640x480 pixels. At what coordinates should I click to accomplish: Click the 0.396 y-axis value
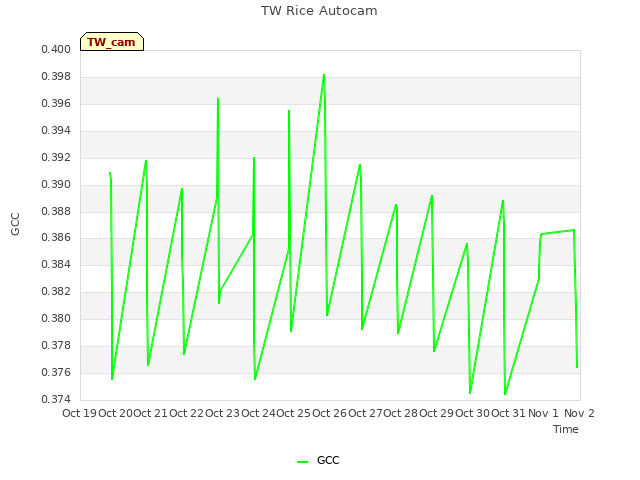click(56, 103)
